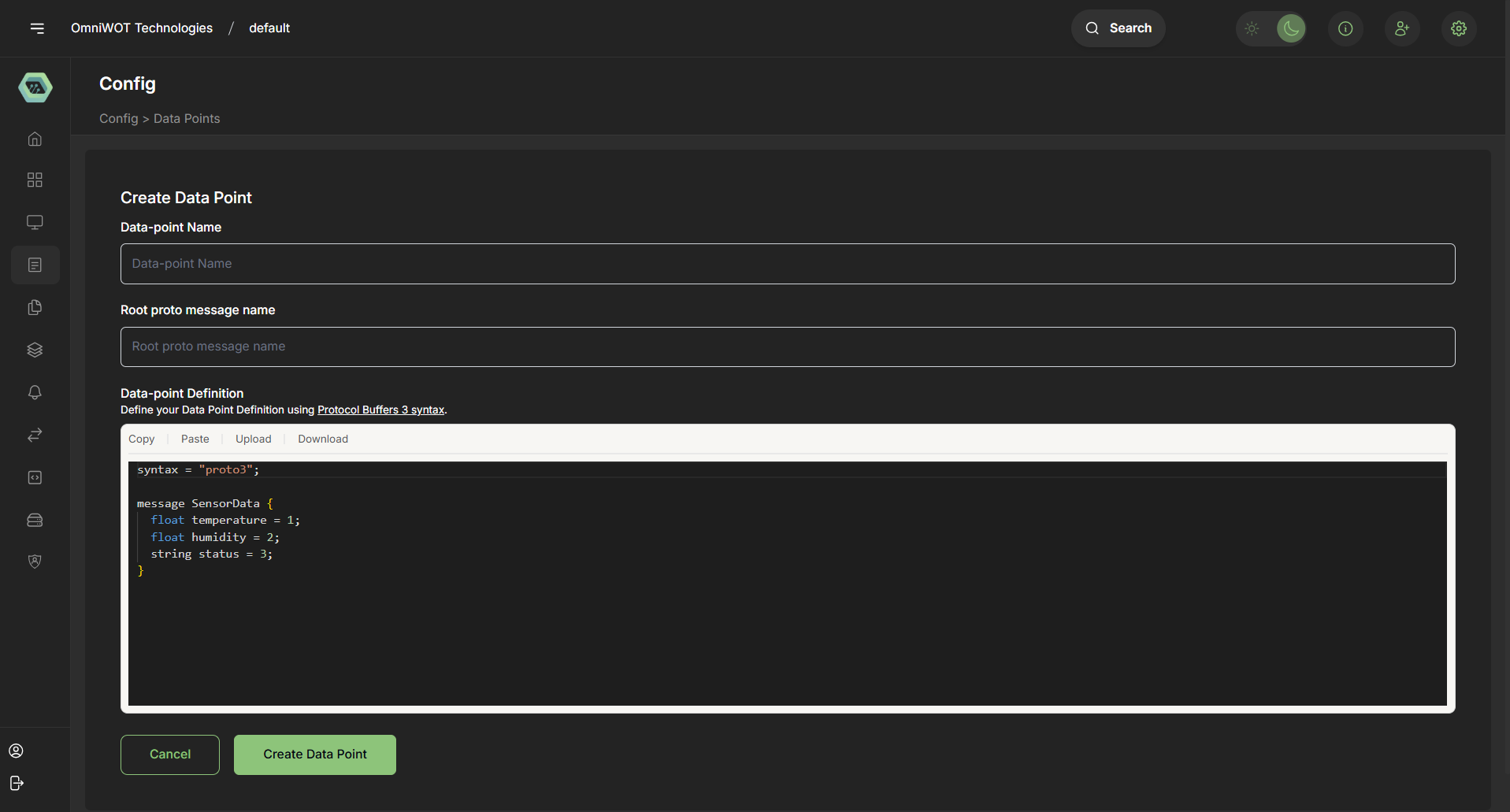View notifications via the bell icon

(35, 392)
